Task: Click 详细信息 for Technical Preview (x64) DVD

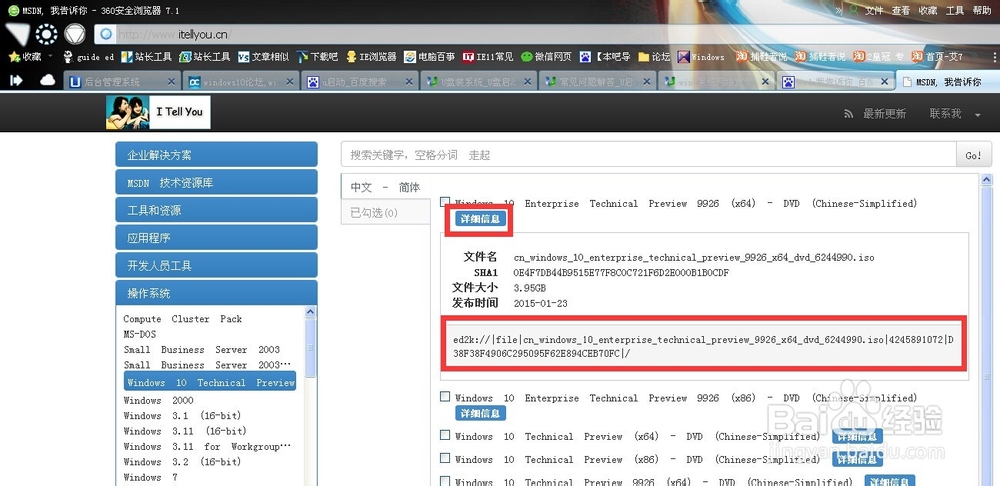Action: 857,436
